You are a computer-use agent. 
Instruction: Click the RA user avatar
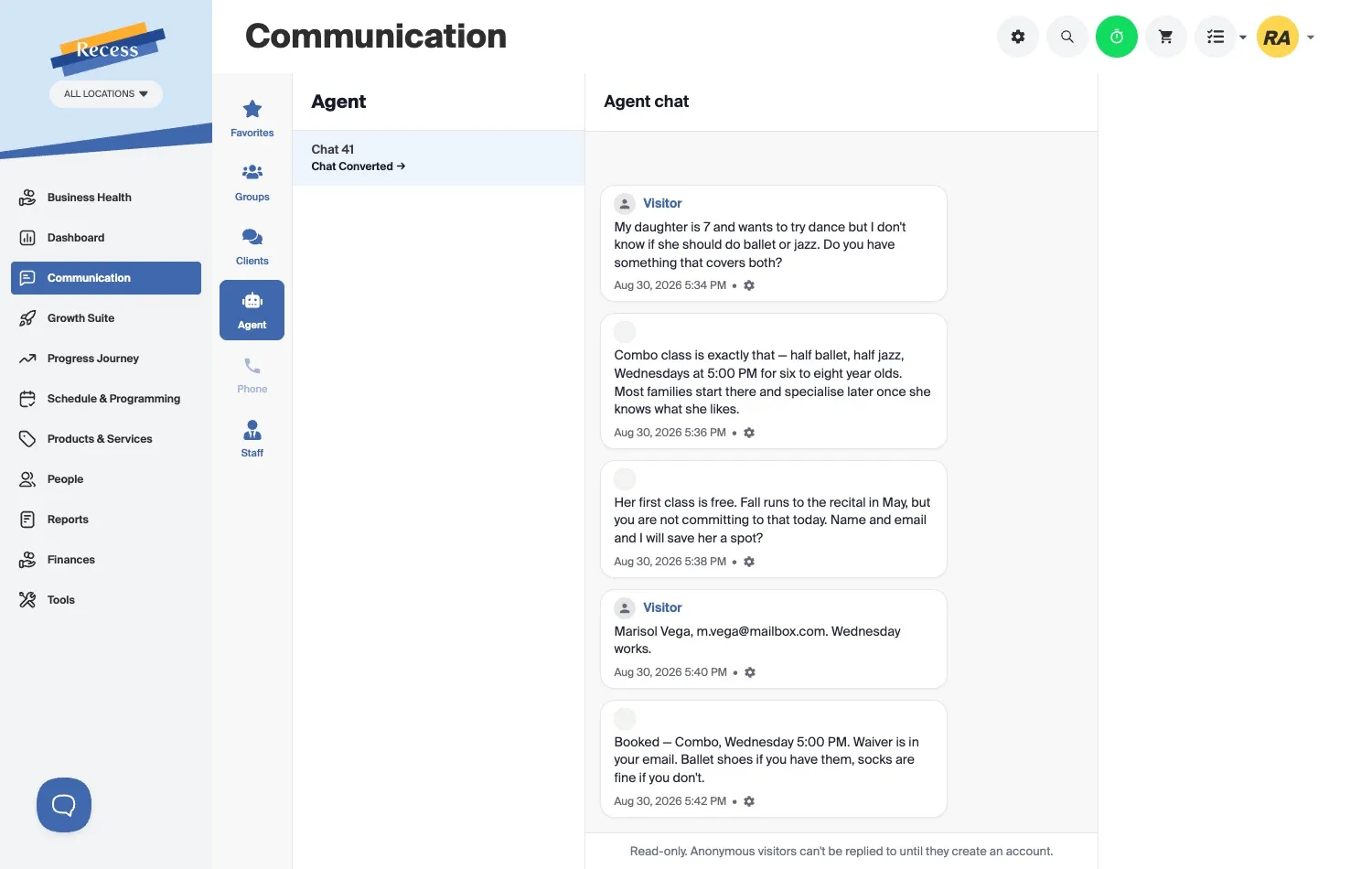coord(1277,38)
